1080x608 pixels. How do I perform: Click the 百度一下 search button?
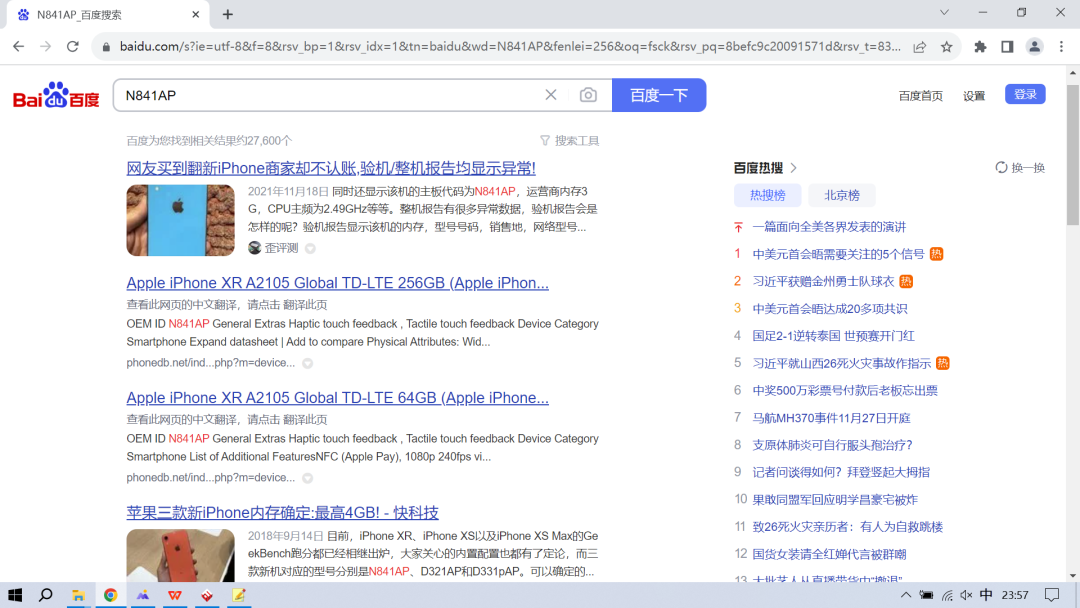658,95
